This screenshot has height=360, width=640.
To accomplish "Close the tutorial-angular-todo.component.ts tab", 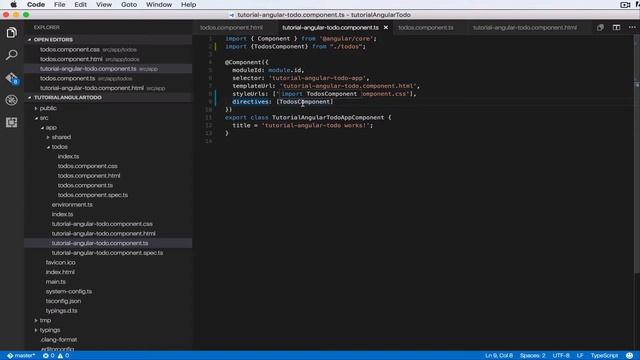I will (386, 27).
